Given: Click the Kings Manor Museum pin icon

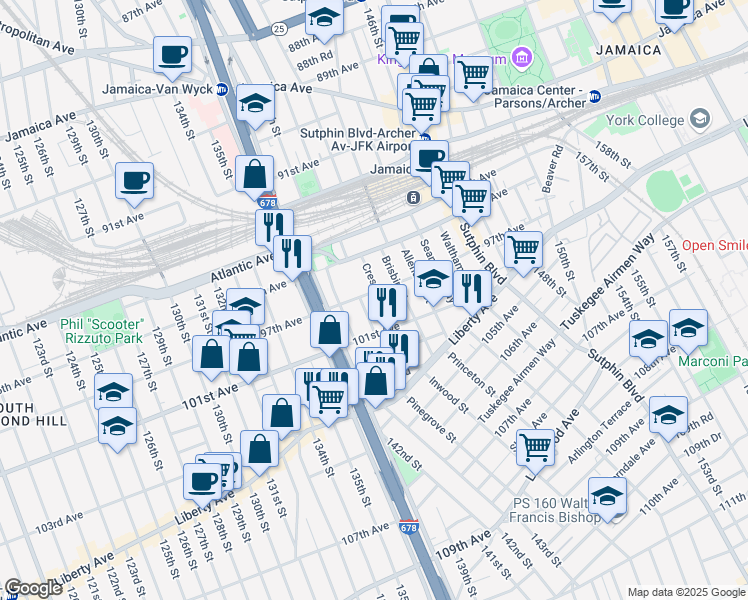Looking at the screenshot, I should click(521, 59).
